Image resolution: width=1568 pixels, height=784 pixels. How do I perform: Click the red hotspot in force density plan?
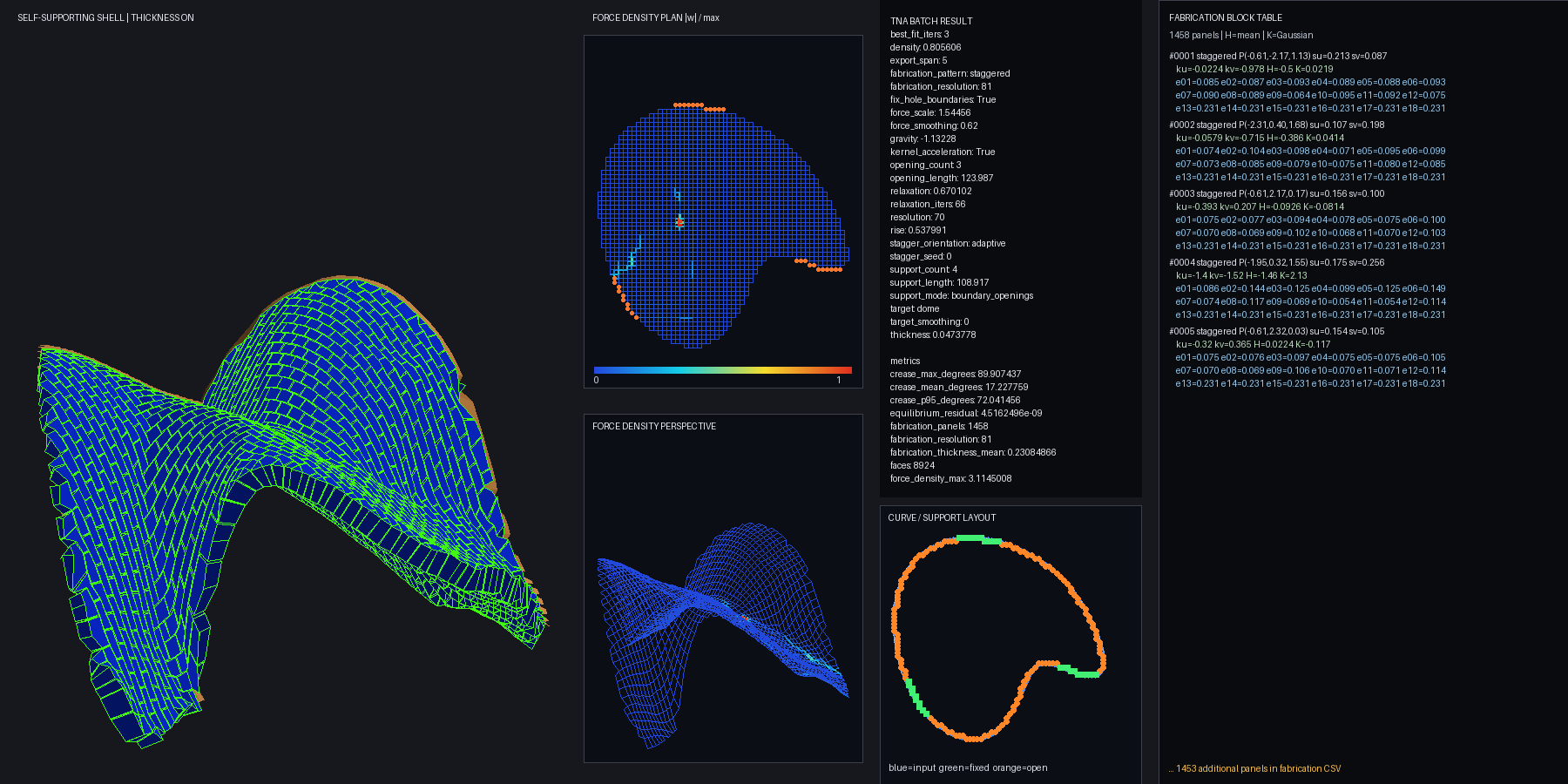point(679,221)
